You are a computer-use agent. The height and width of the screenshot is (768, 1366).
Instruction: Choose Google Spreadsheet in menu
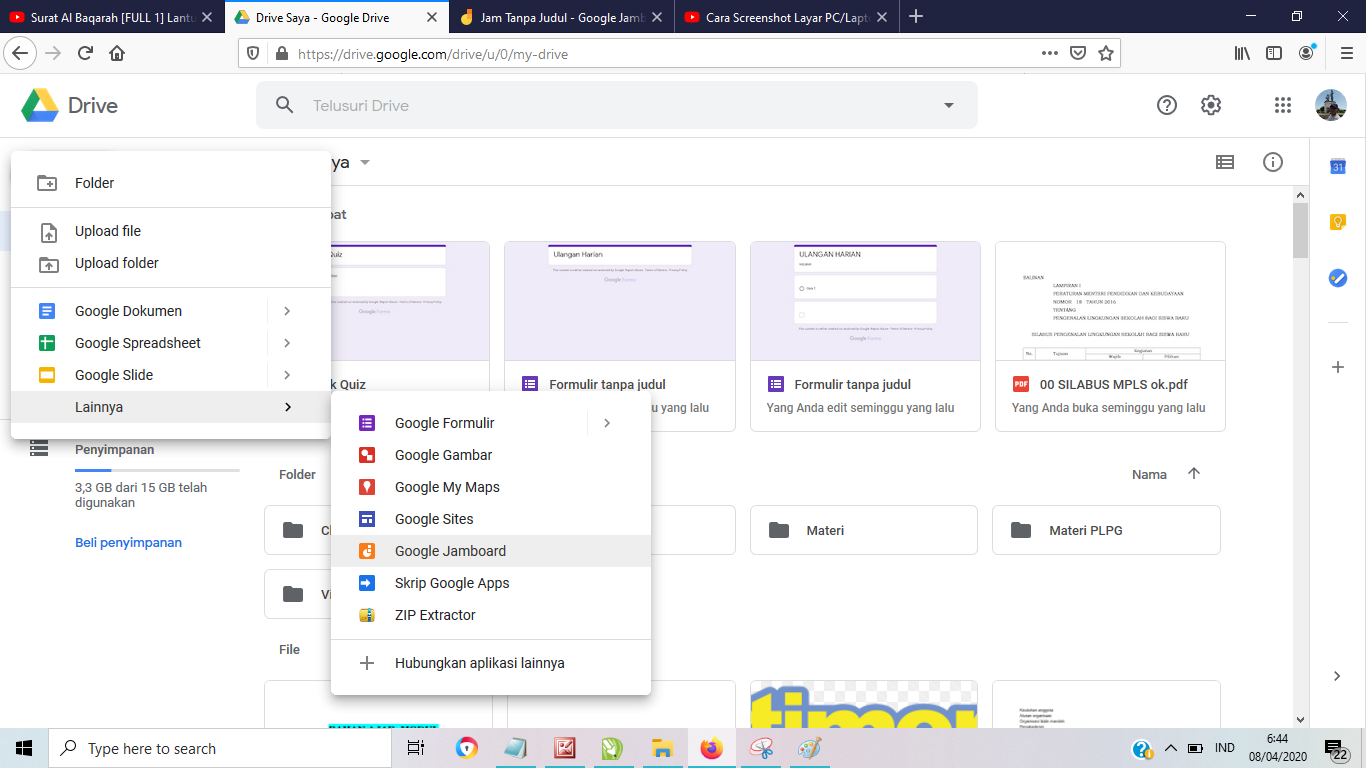tap(139, 343)
